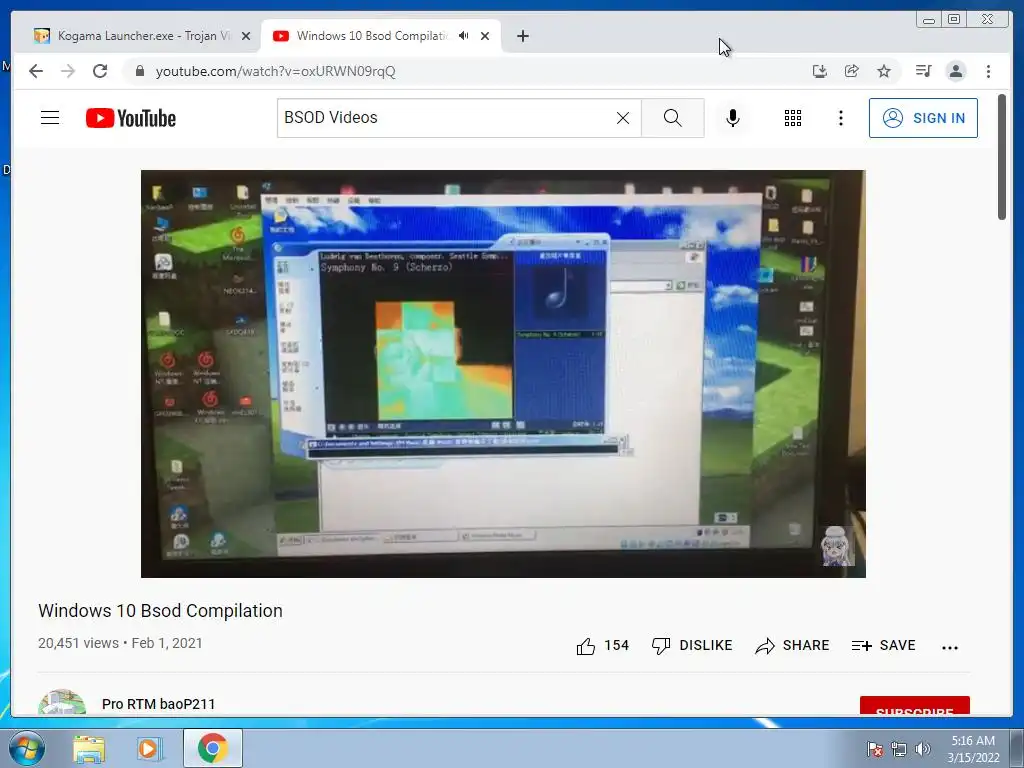
Task: Go to YouTube home via logo
Action: coord(131,118)
